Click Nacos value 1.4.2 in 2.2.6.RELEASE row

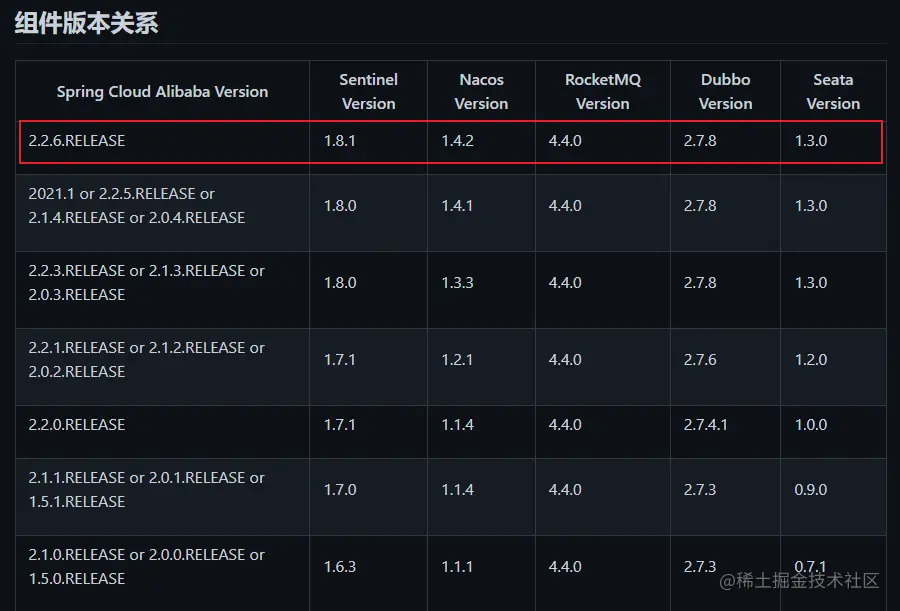457,141
